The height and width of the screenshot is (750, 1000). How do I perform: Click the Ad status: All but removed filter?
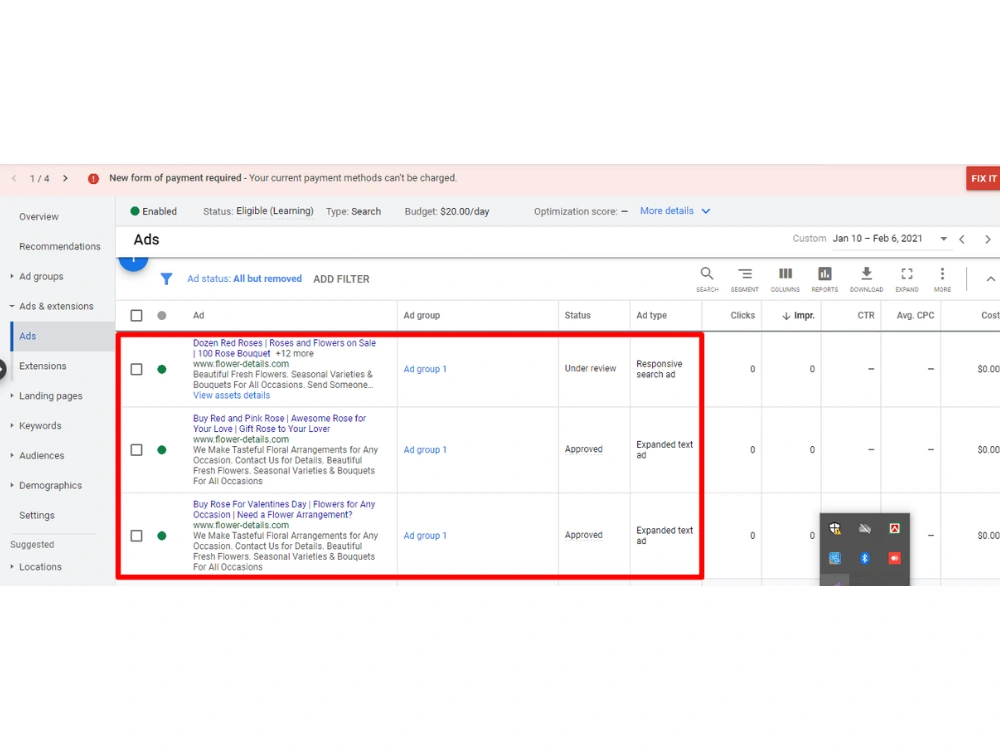[244, 279]
